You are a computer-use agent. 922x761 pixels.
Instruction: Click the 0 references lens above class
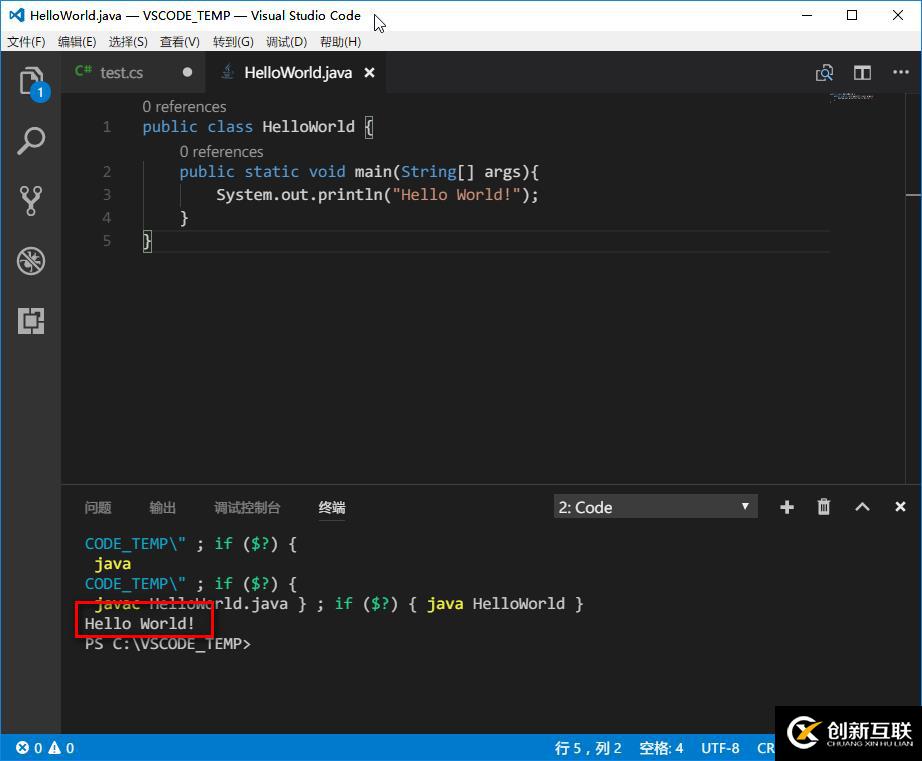pyautogui.click(x=184, y=106)
